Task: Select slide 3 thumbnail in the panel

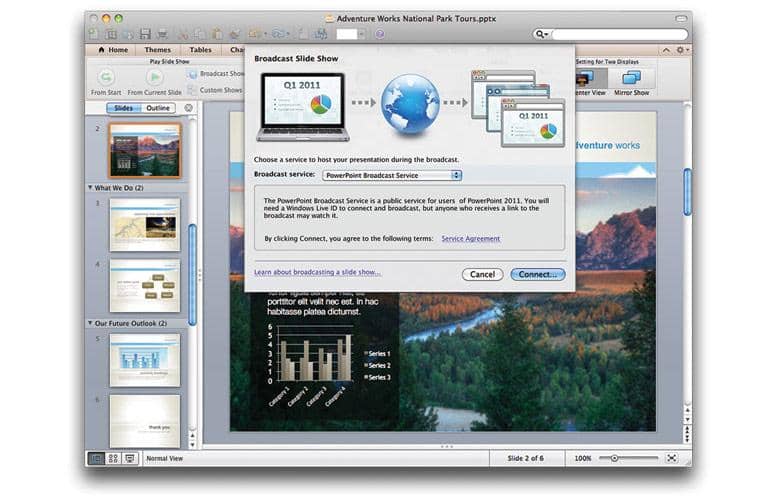Action: (x=144, y=223)
